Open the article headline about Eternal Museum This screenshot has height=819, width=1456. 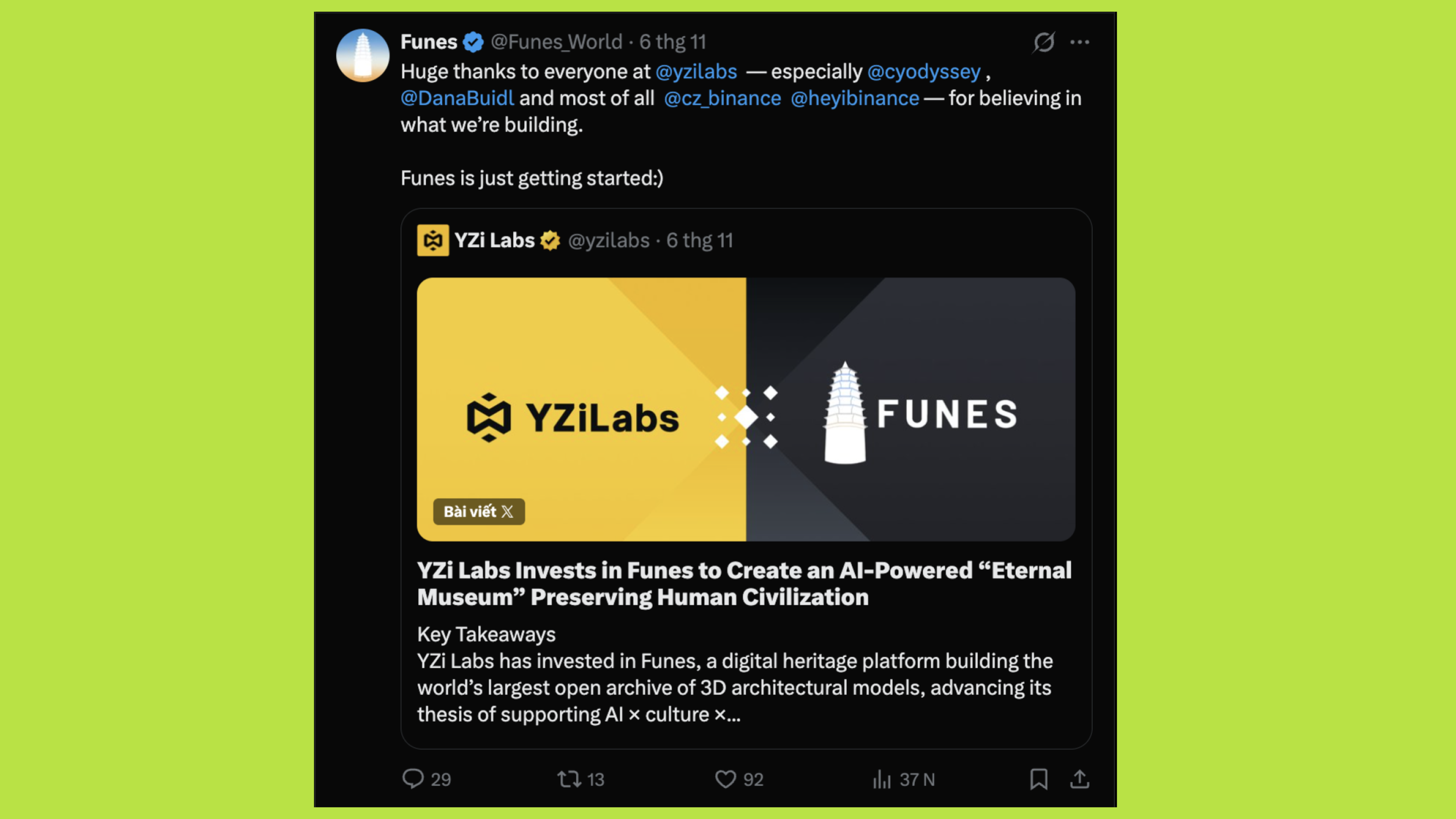[x=744, y=584]
